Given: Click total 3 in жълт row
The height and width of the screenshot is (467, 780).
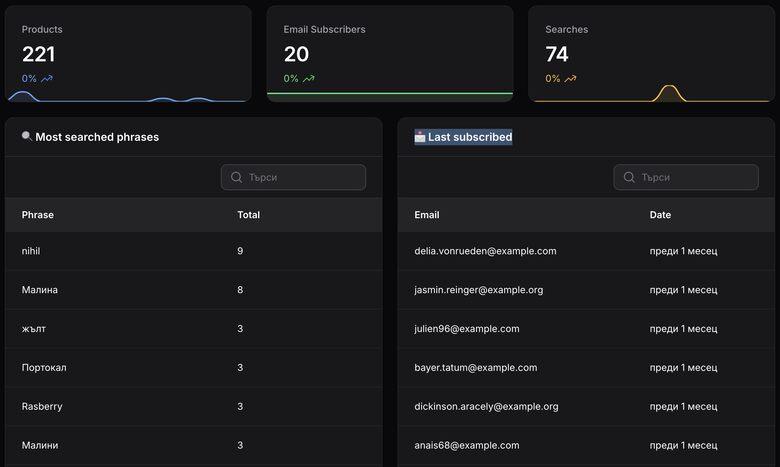Looking at the screenshot, I should click(240, 329).
